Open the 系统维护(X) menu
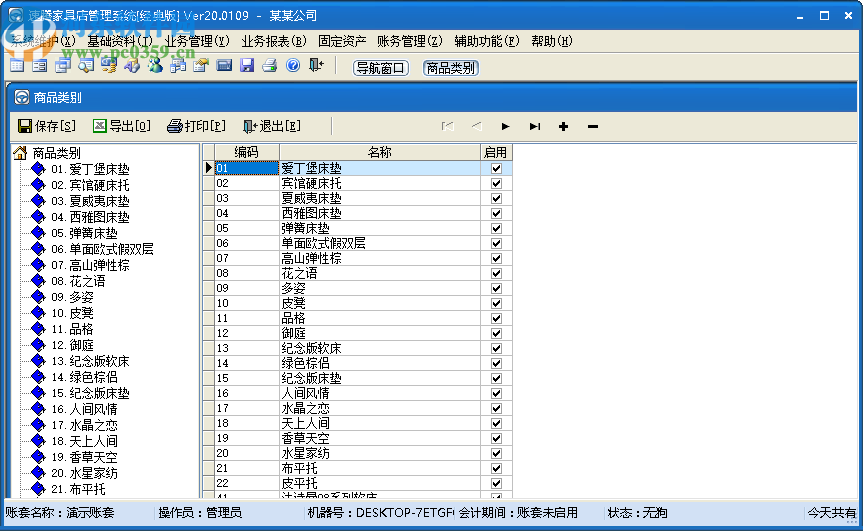 42,41
